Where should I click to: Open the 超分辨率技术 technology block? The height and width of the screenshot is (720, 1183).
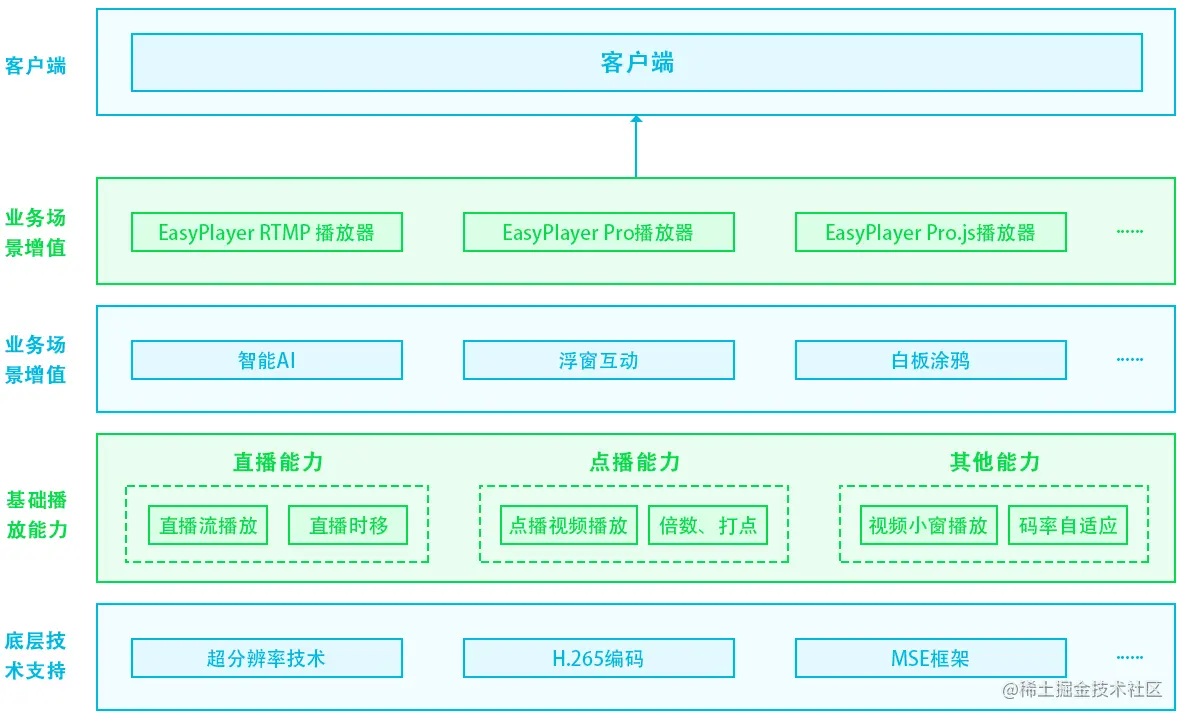point(265,657)
